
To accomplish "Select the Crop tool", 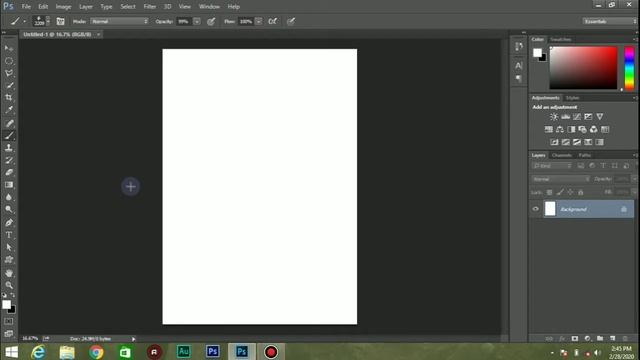I will point(9,98).
